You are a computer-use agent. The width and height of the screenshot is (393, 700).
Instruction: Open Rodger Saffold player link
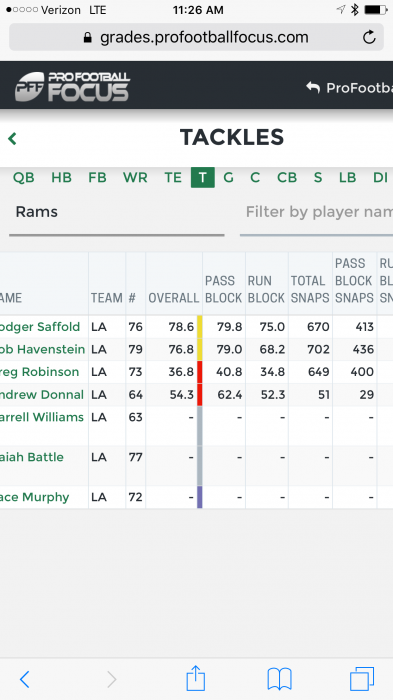(40, 327)
